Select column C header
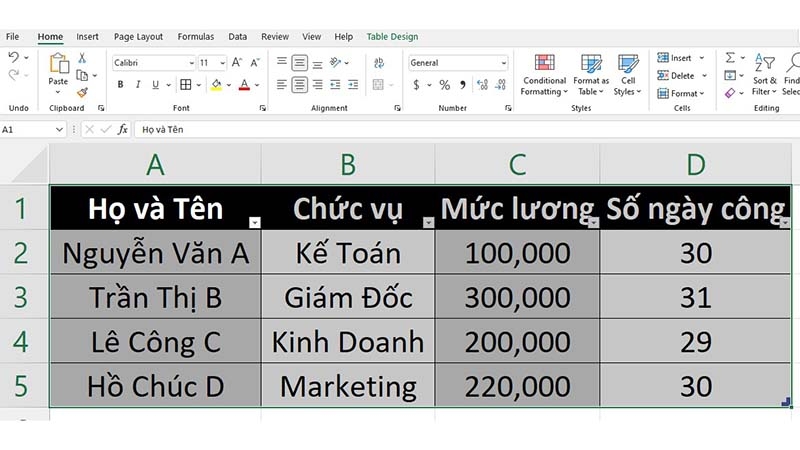 pos(517,164)
